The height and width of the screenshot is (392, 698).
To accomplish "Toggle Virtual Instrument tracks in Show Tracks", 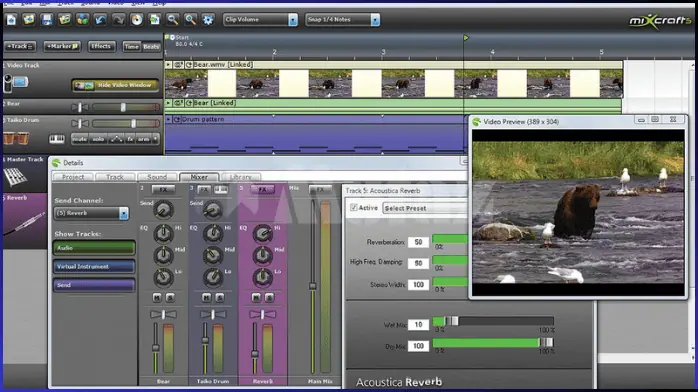I will click(94, 267).
